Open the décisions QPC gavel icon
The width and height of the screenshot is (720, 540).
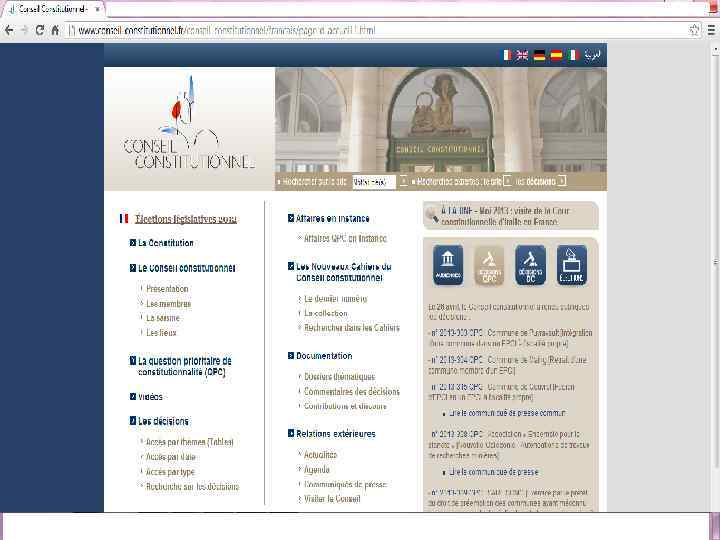point(489,265)
